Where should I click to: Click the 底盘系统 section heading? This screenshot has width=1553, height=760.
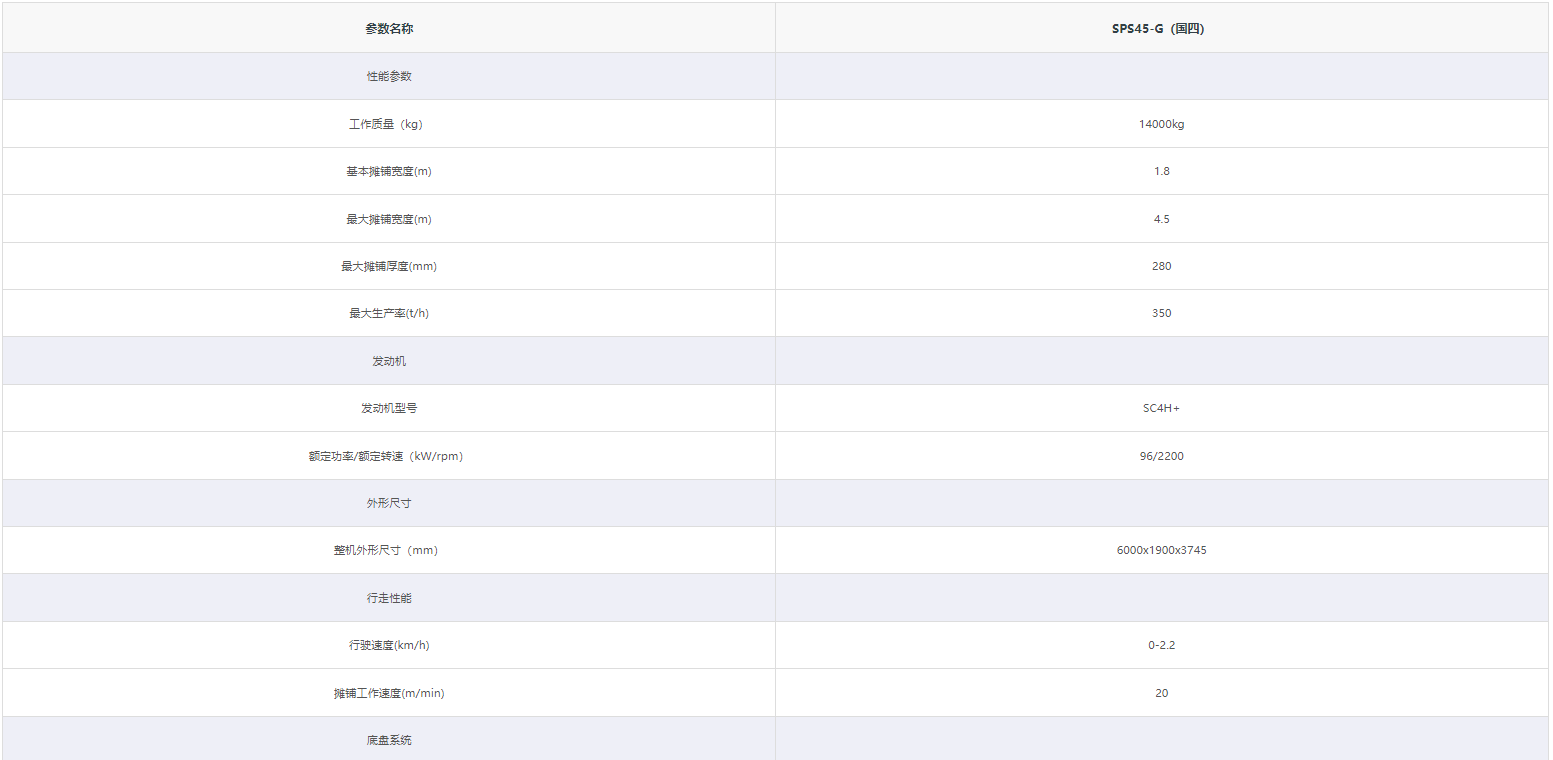tap(389, 740)
